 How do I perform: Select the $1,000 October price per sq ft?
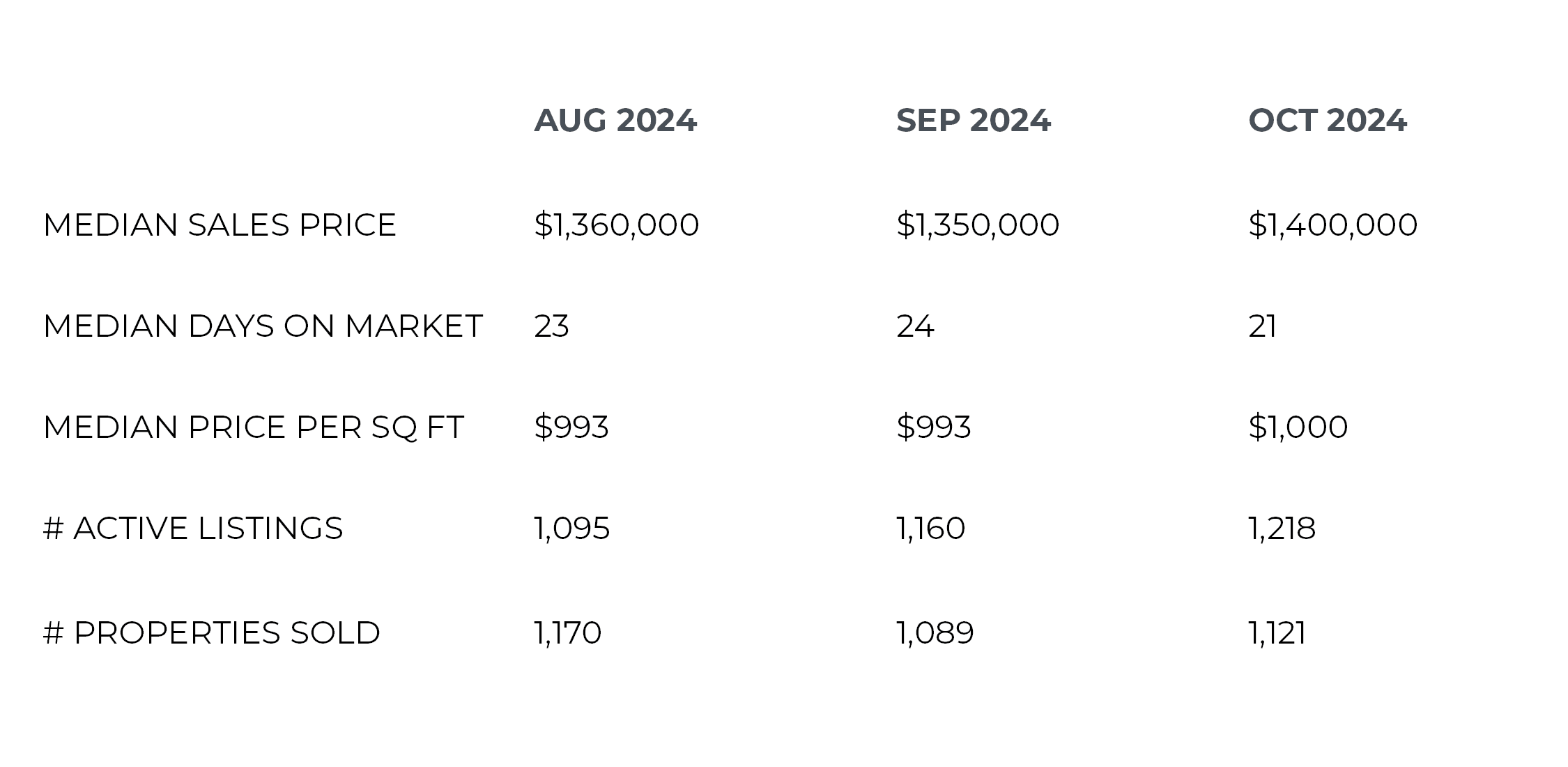(1298, 427)
